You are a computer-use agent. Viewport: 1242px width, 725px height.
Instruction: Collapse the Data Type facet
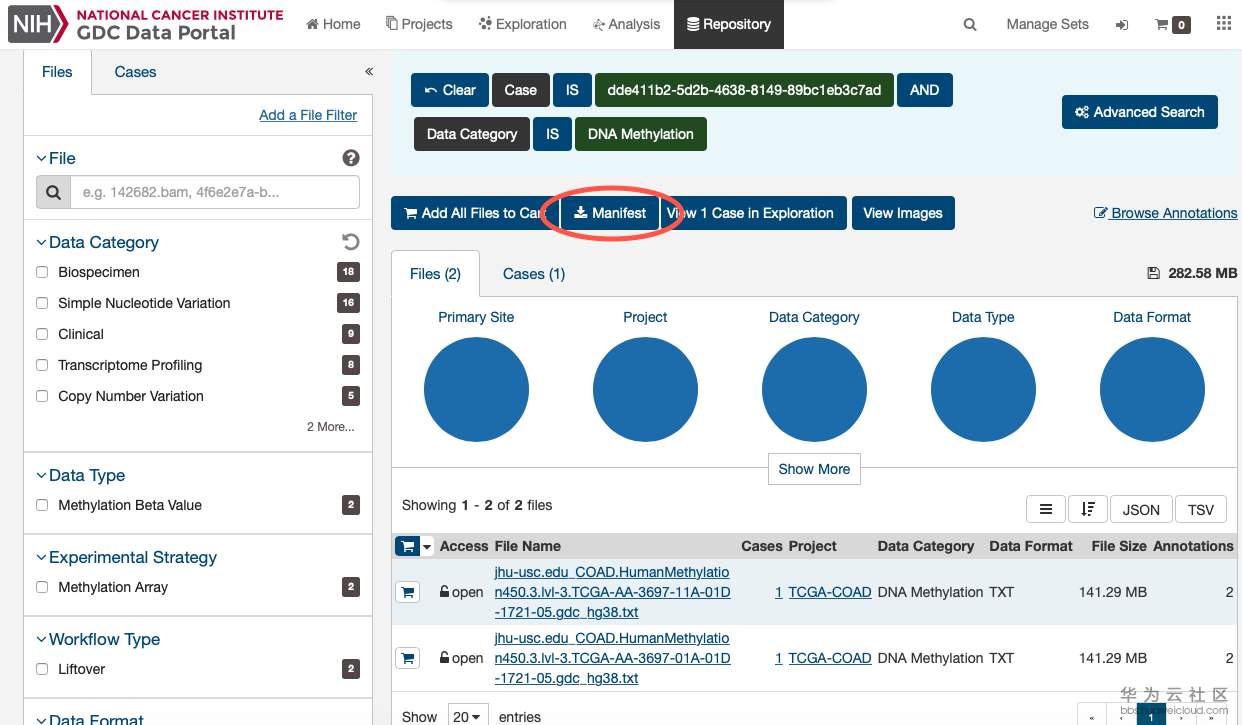80,475
